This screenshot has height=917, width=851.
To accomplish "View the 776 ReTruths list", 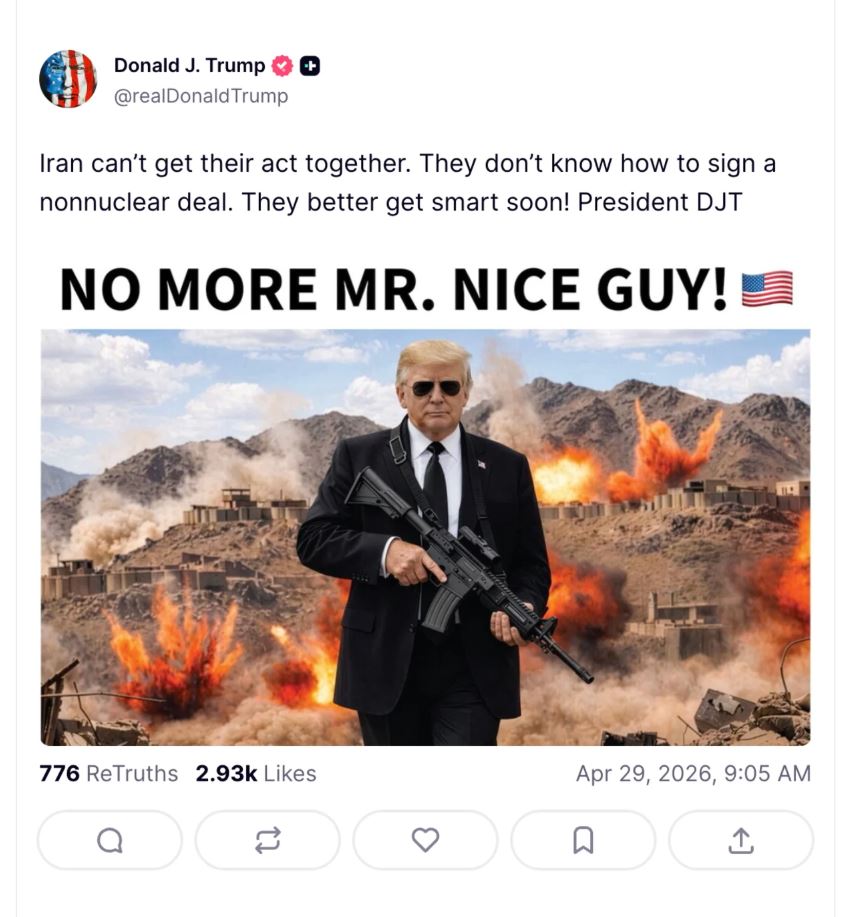I will (x=108, y=773).
